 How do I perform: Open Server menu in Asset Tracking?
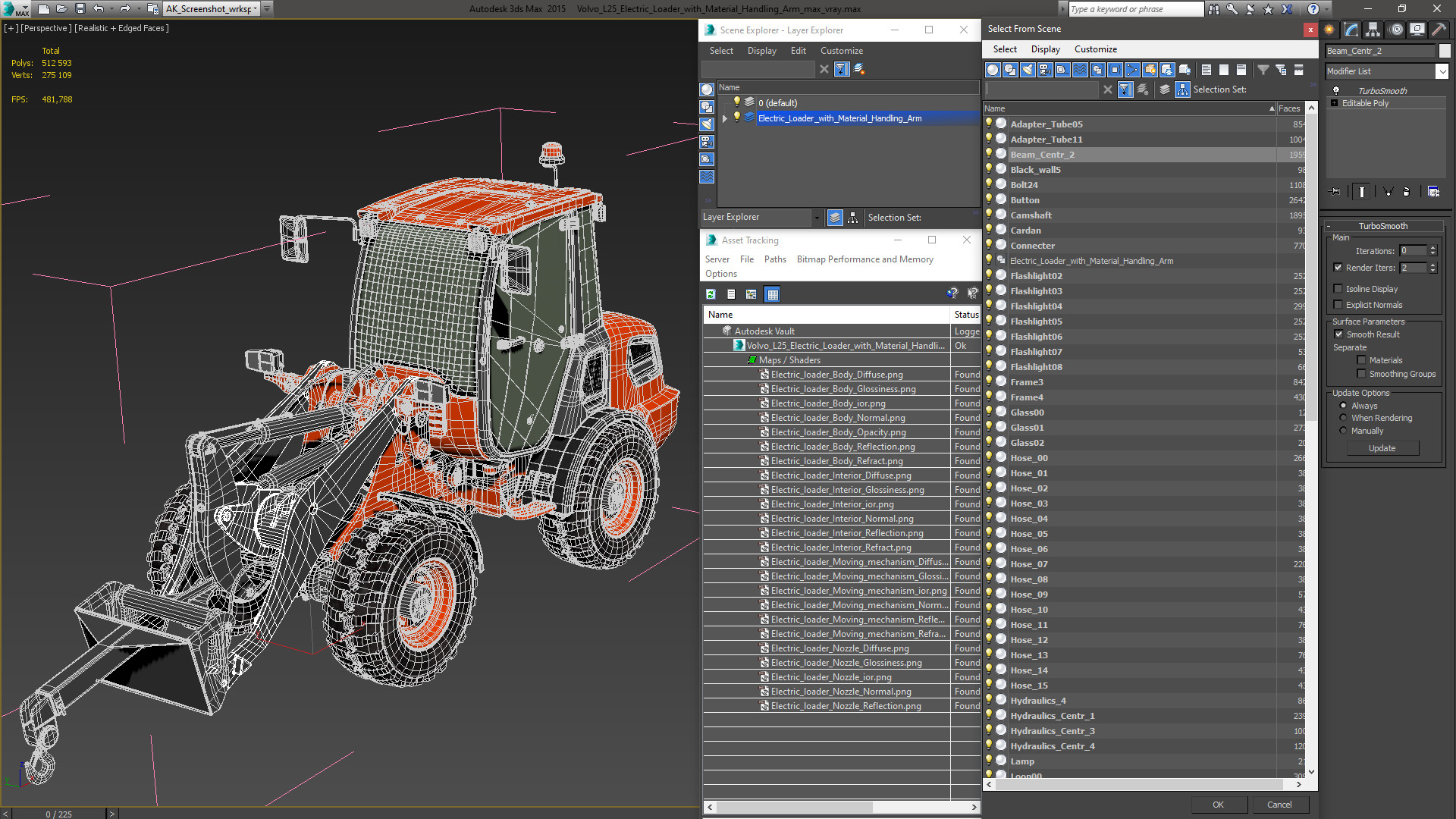[717, 259]
